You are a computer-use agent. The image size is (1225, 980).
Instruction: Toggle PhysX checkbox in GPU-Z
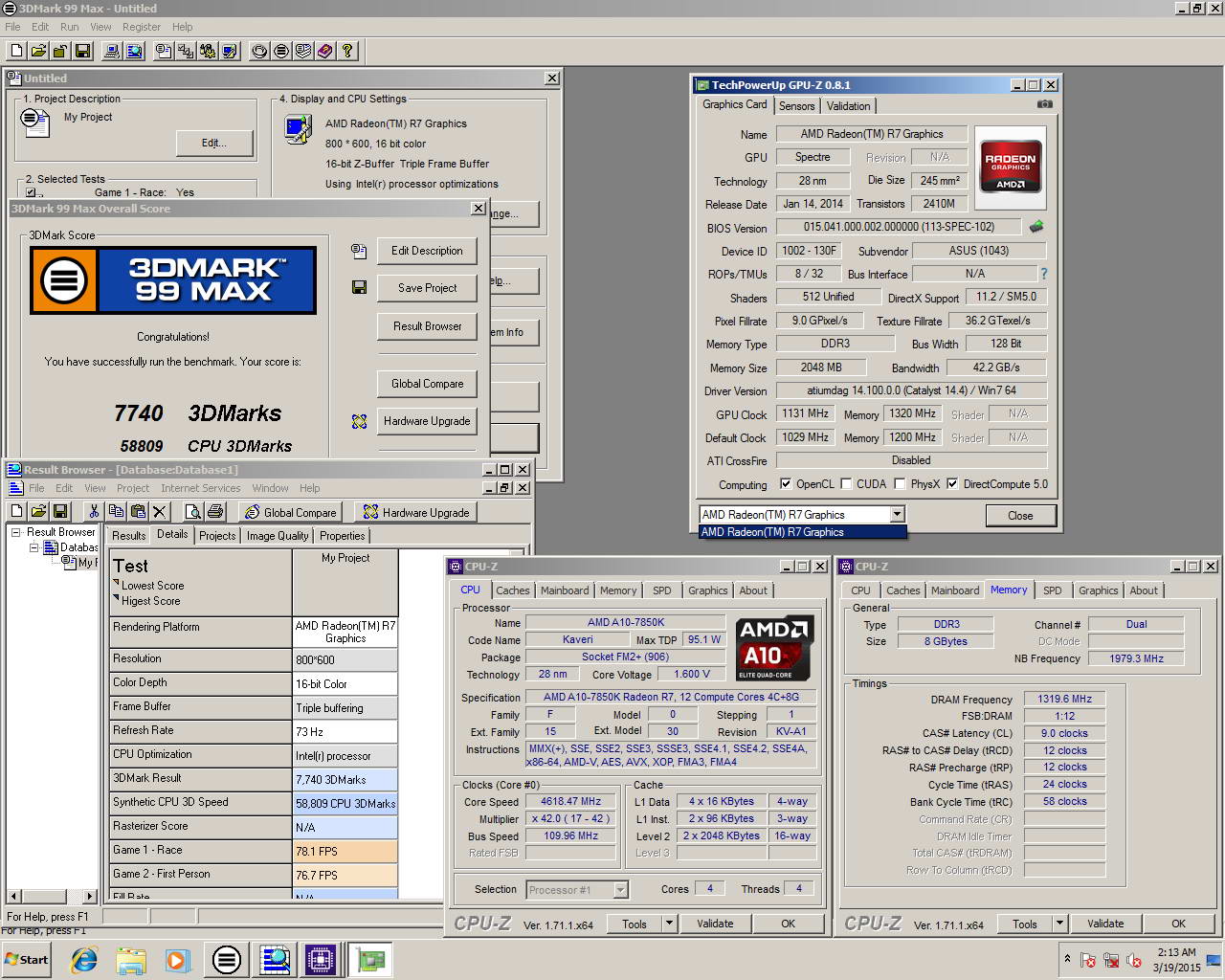coord(900,484)
